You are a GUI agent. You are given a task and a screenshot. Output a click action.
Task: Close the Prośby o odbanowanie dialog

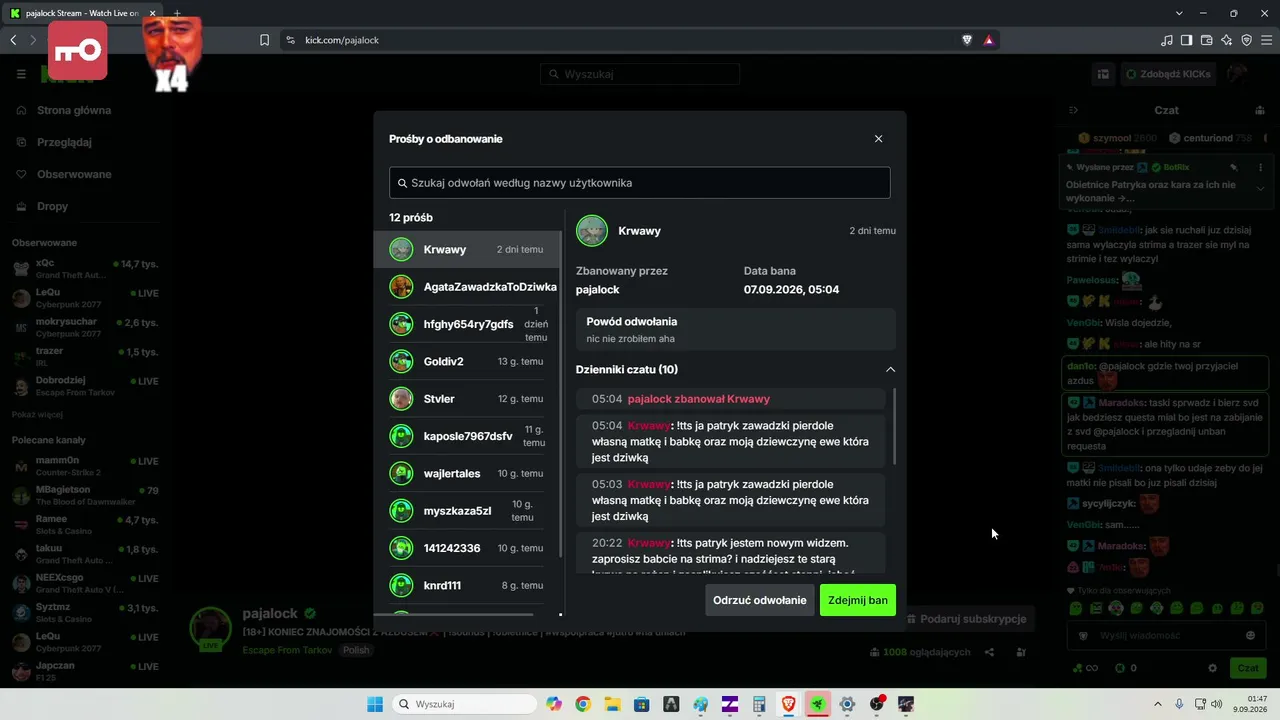[x=878, y=139]
